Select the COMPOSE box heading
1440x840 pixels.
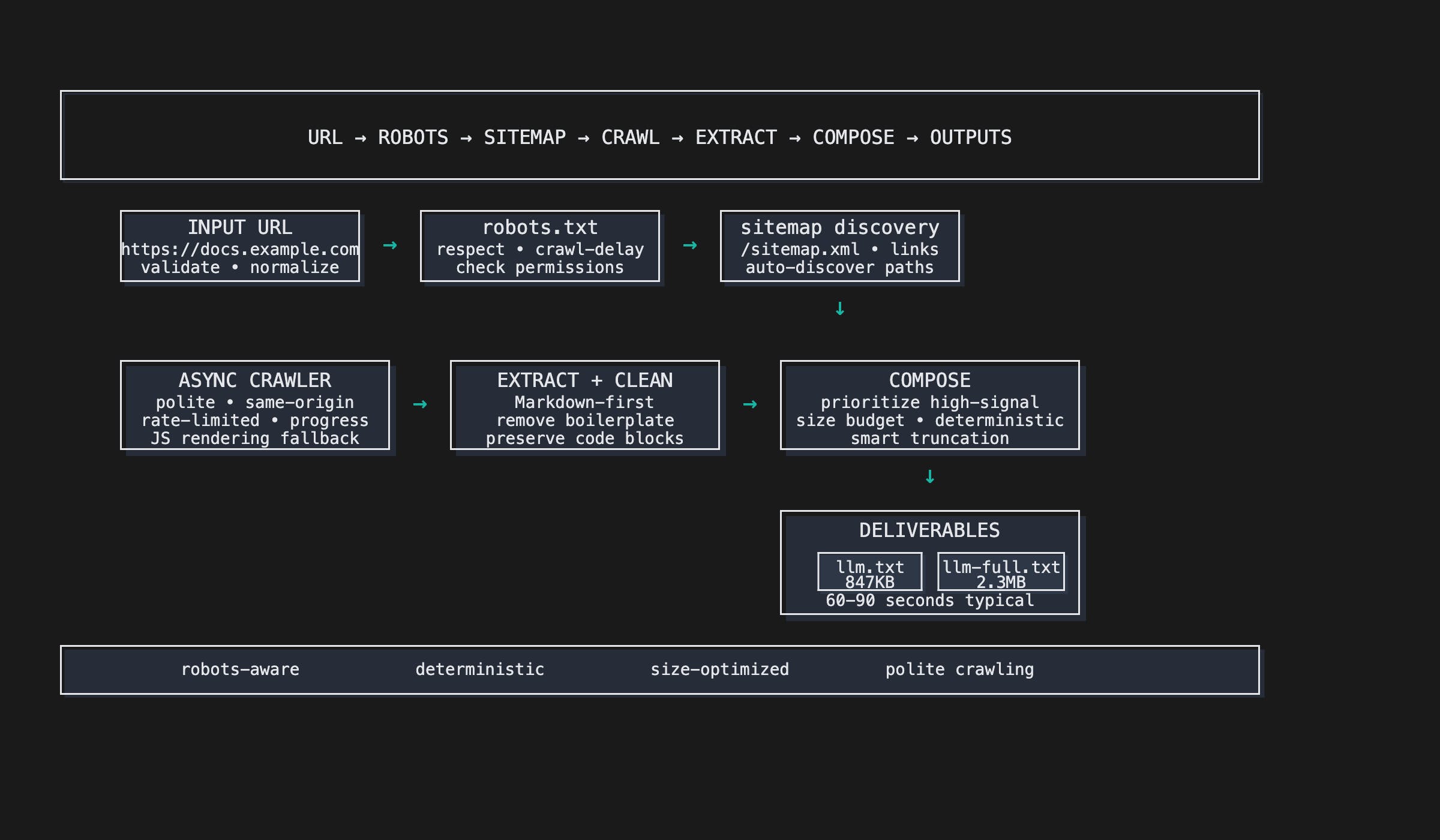click(x=930, y=380)
